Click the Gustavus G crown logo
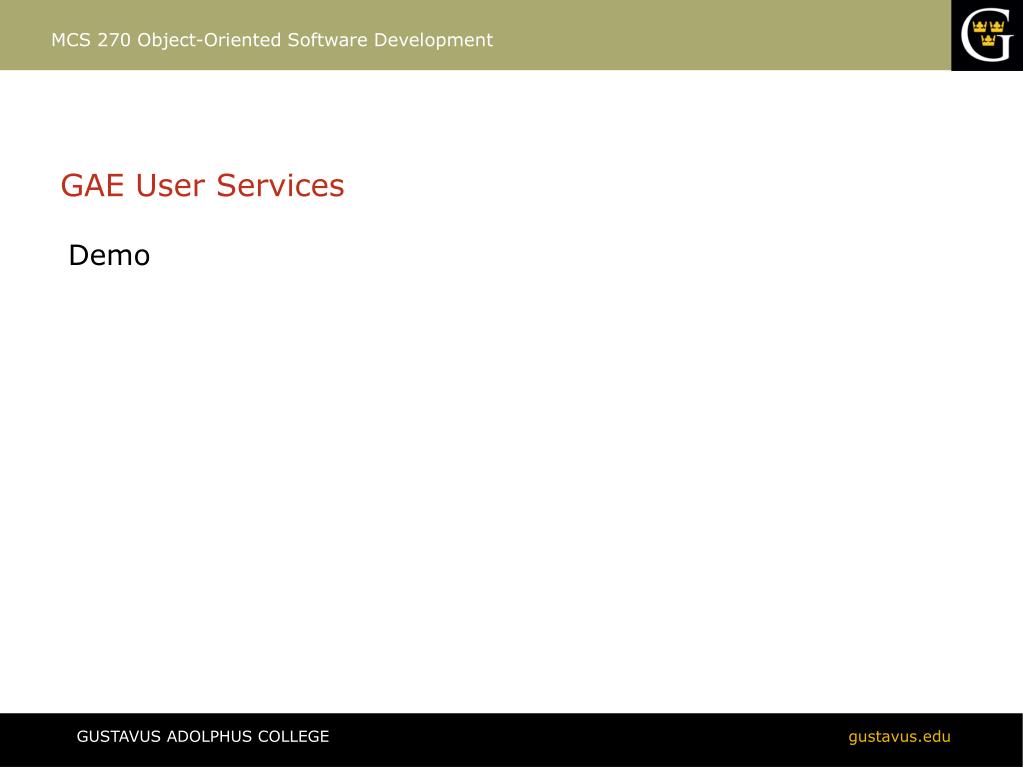Image resolution: width=1023 pixels, height=767 pixels. click(x=986, y=35)
